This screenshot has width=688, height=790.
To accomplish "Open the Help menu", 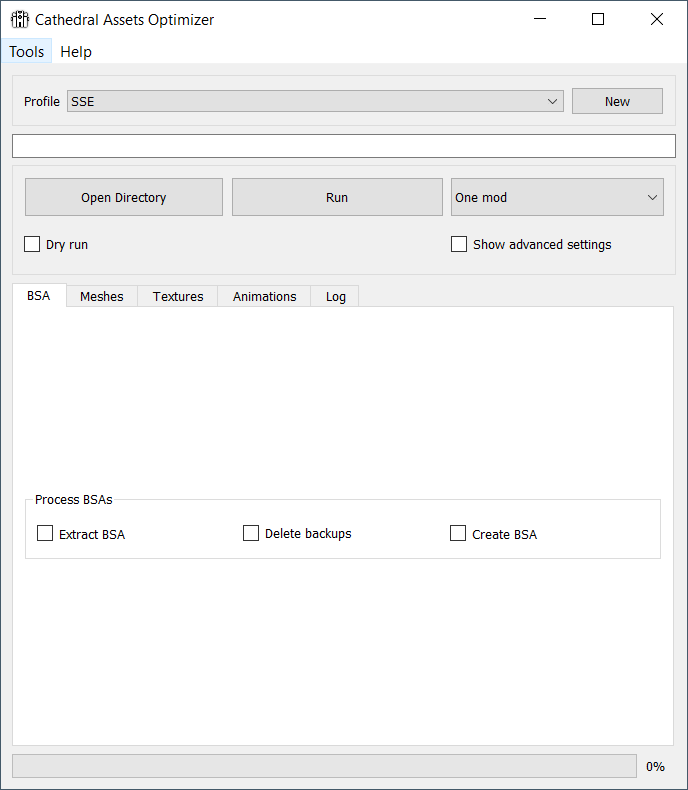I will (76, 51).
